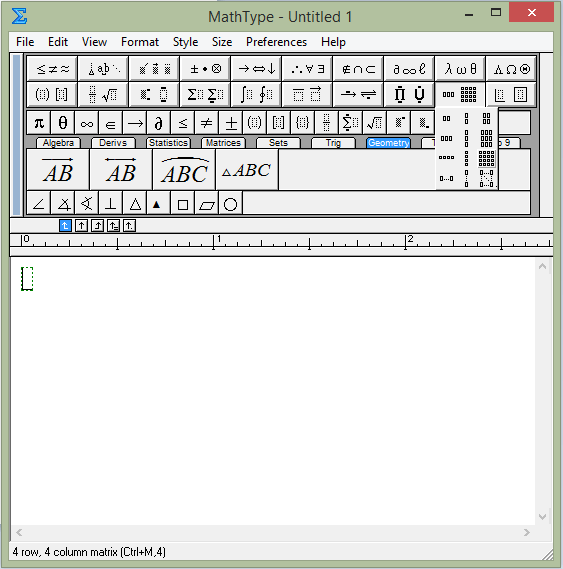This screenshot has width=563, height=569.
Task: Choose the four-element row vector template
Action: click(x=446, y=157)
